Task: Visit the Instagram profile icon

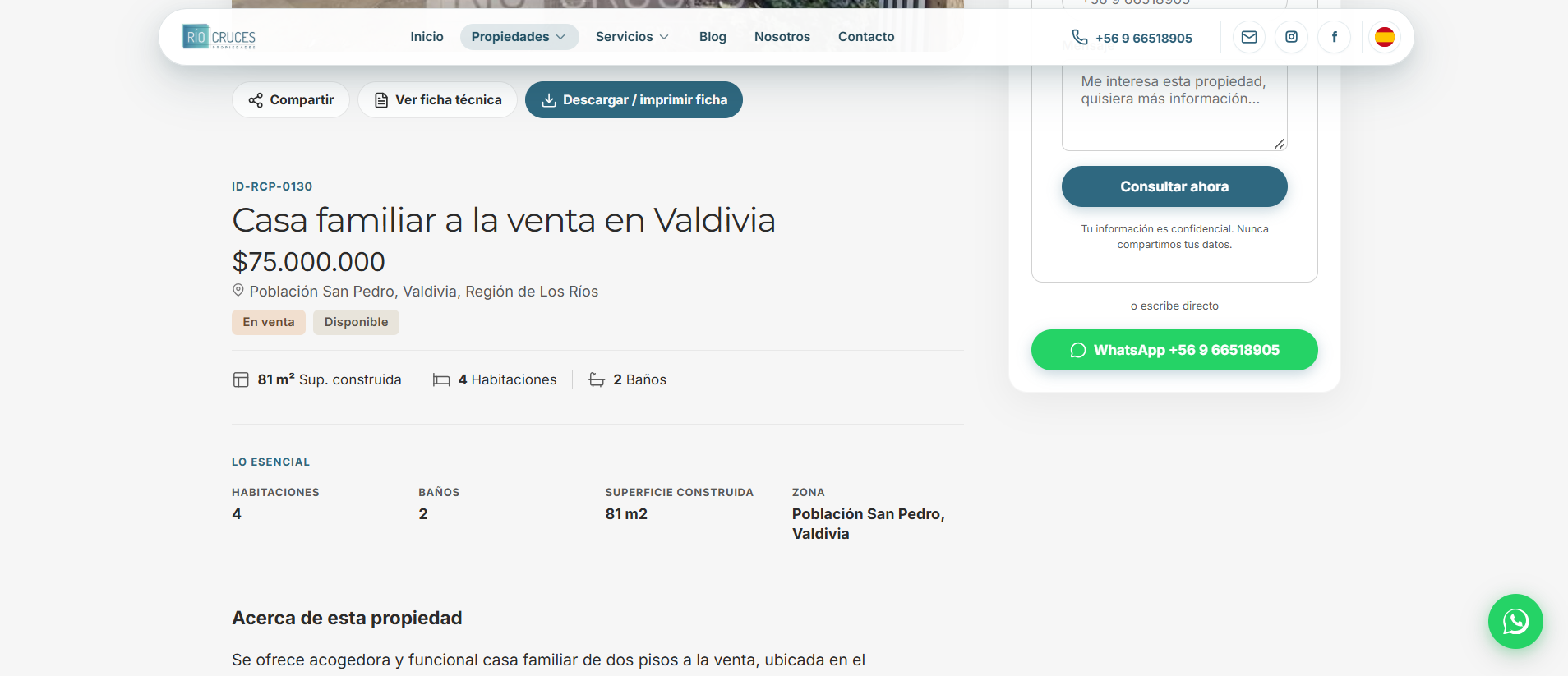Action: pos(1292,37)
